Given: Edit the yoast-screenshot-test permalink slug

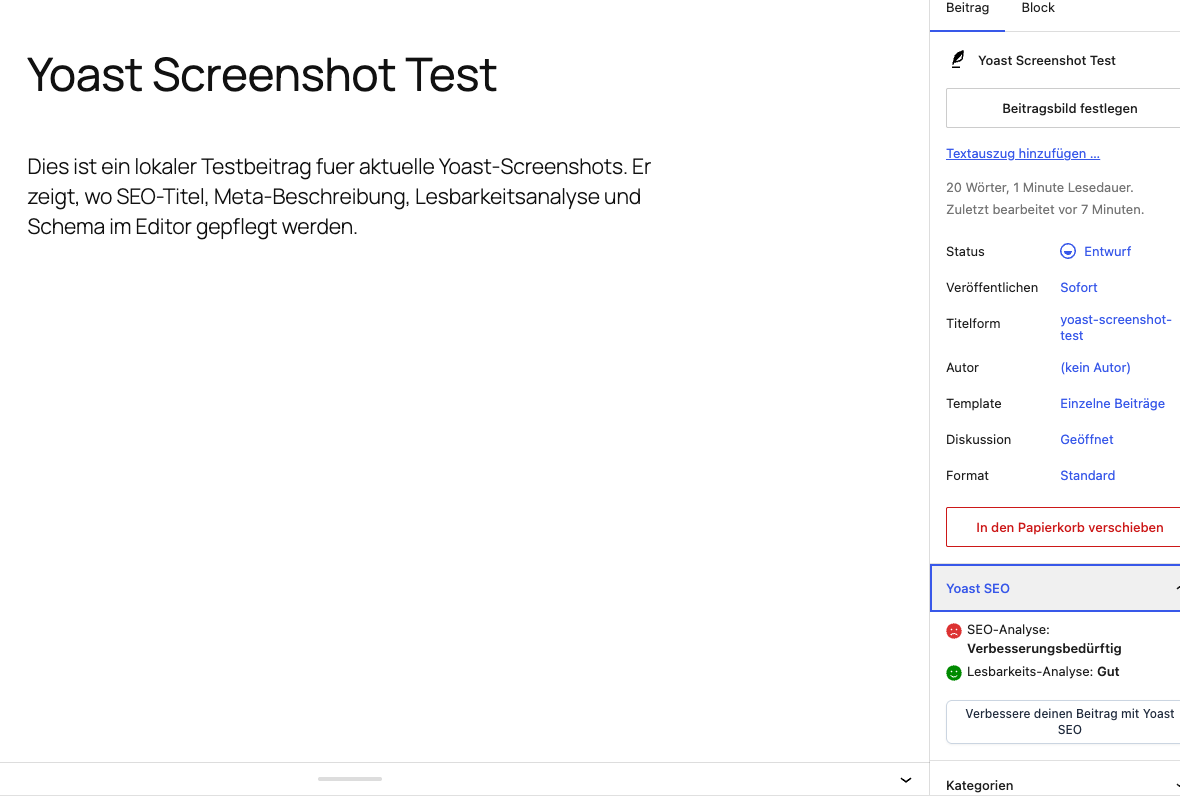Looking at the screenshot, I should pos(1115,327).
